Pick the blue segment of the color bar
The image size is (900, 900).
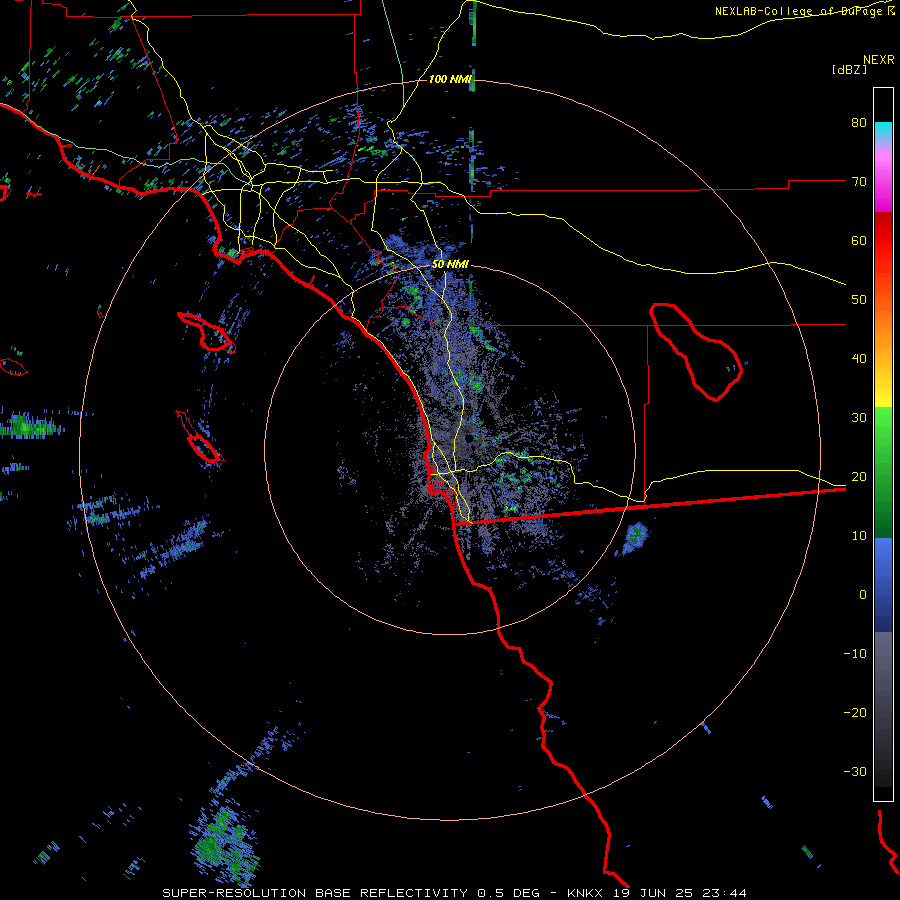pyautogui.click(x=883, y=585)
